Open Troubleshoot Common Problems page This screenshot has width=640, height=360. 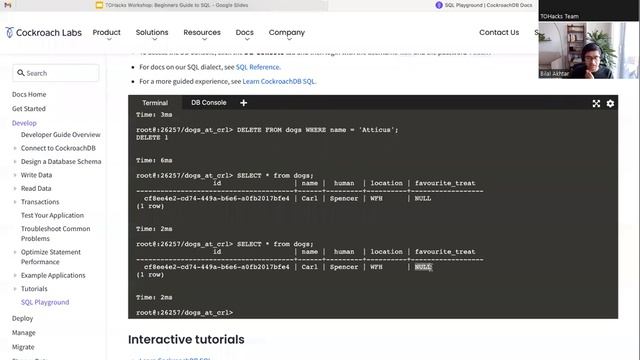coord(56,233)
